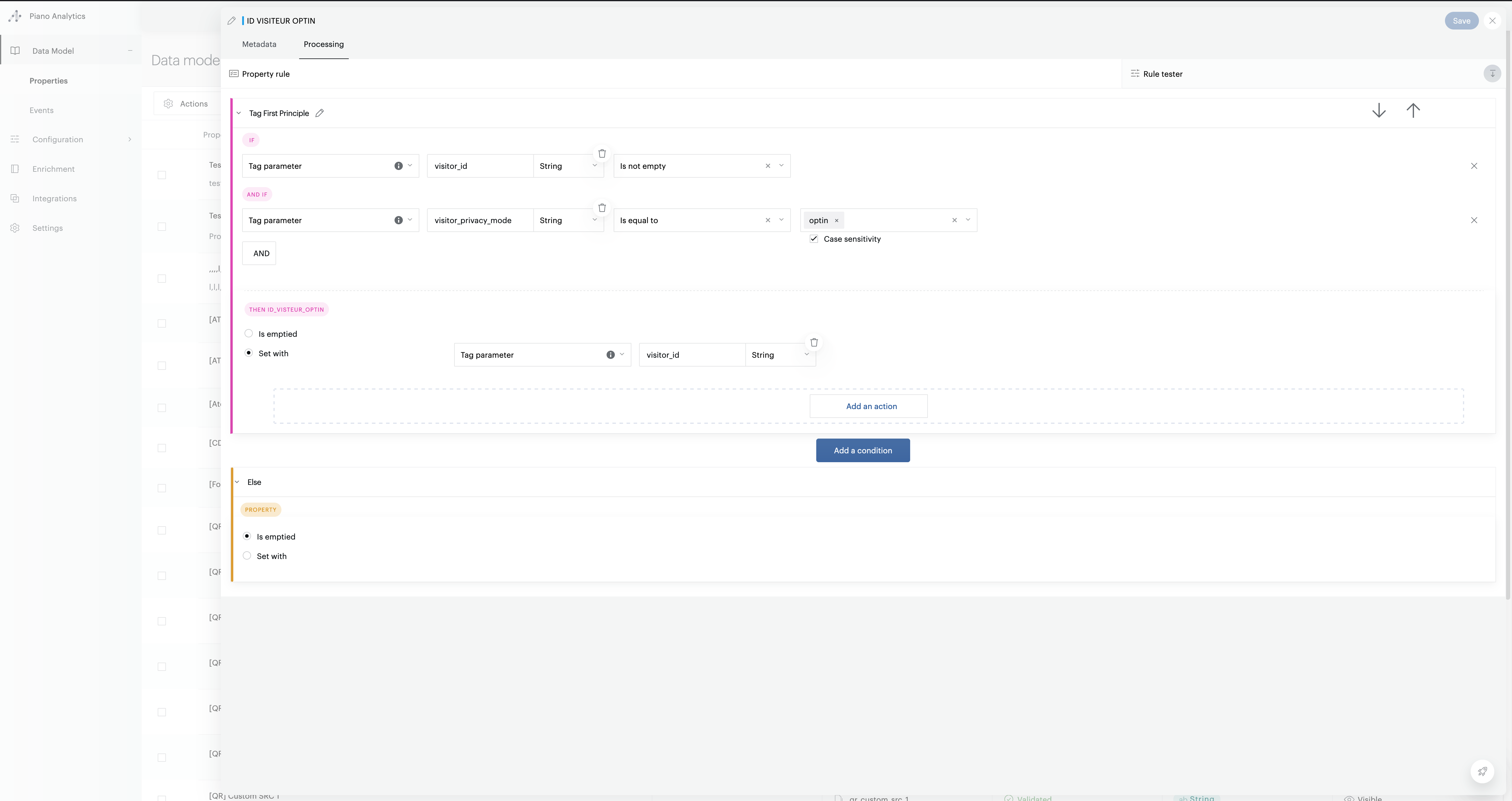
Task: Select Is emptied under THEN ID_VISTEUR_OPTIN
Action: pos(249,333)
